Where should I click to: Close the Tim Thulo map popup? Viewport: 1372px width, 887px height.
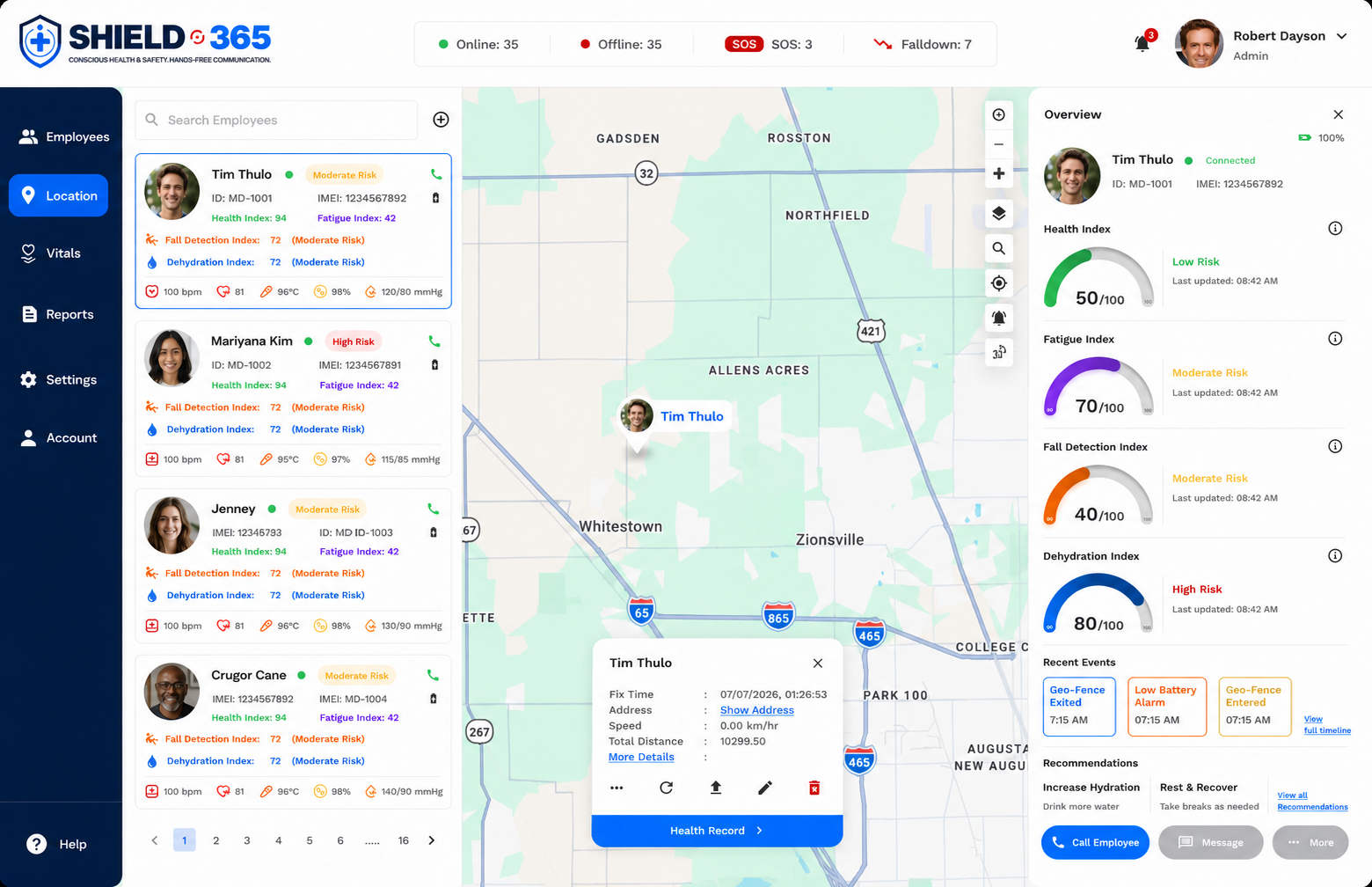pyautogui.click(x=818, y=663)
